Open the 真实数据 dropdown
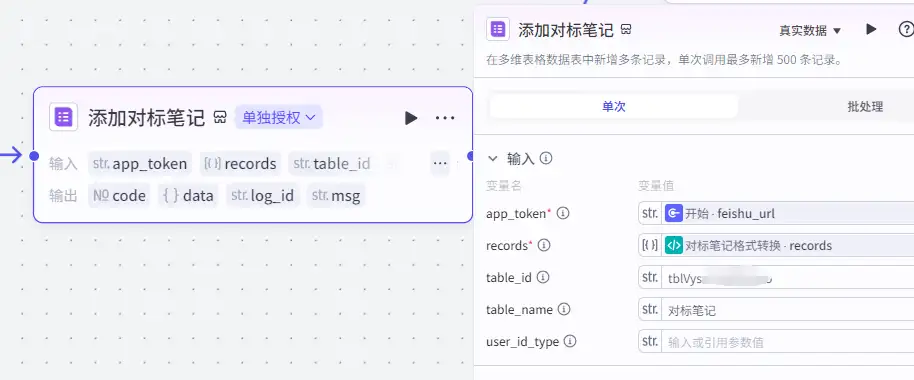 810,31
